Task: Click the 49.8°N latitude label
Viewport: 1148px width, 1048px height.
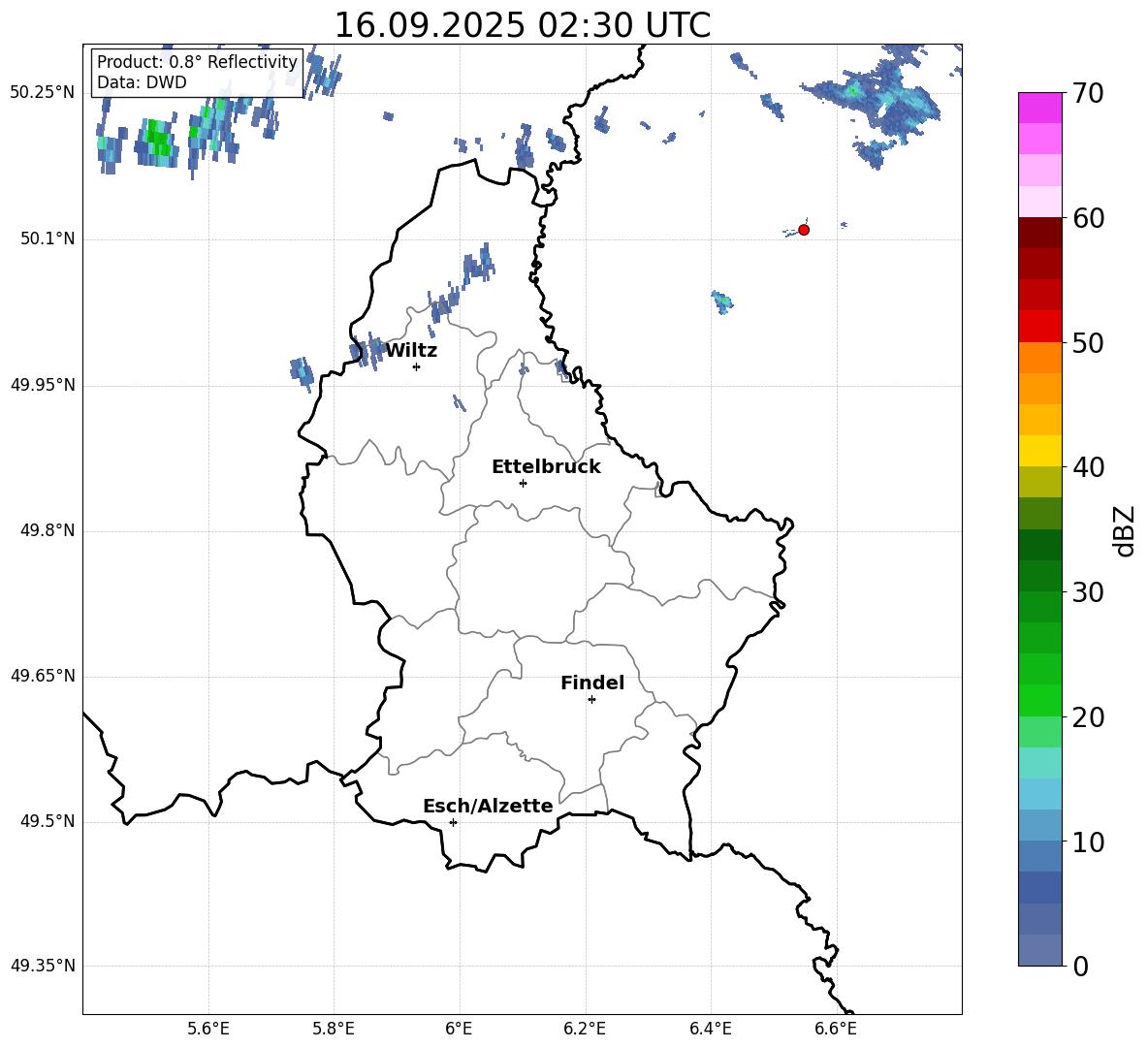Action: pos(48,530)
